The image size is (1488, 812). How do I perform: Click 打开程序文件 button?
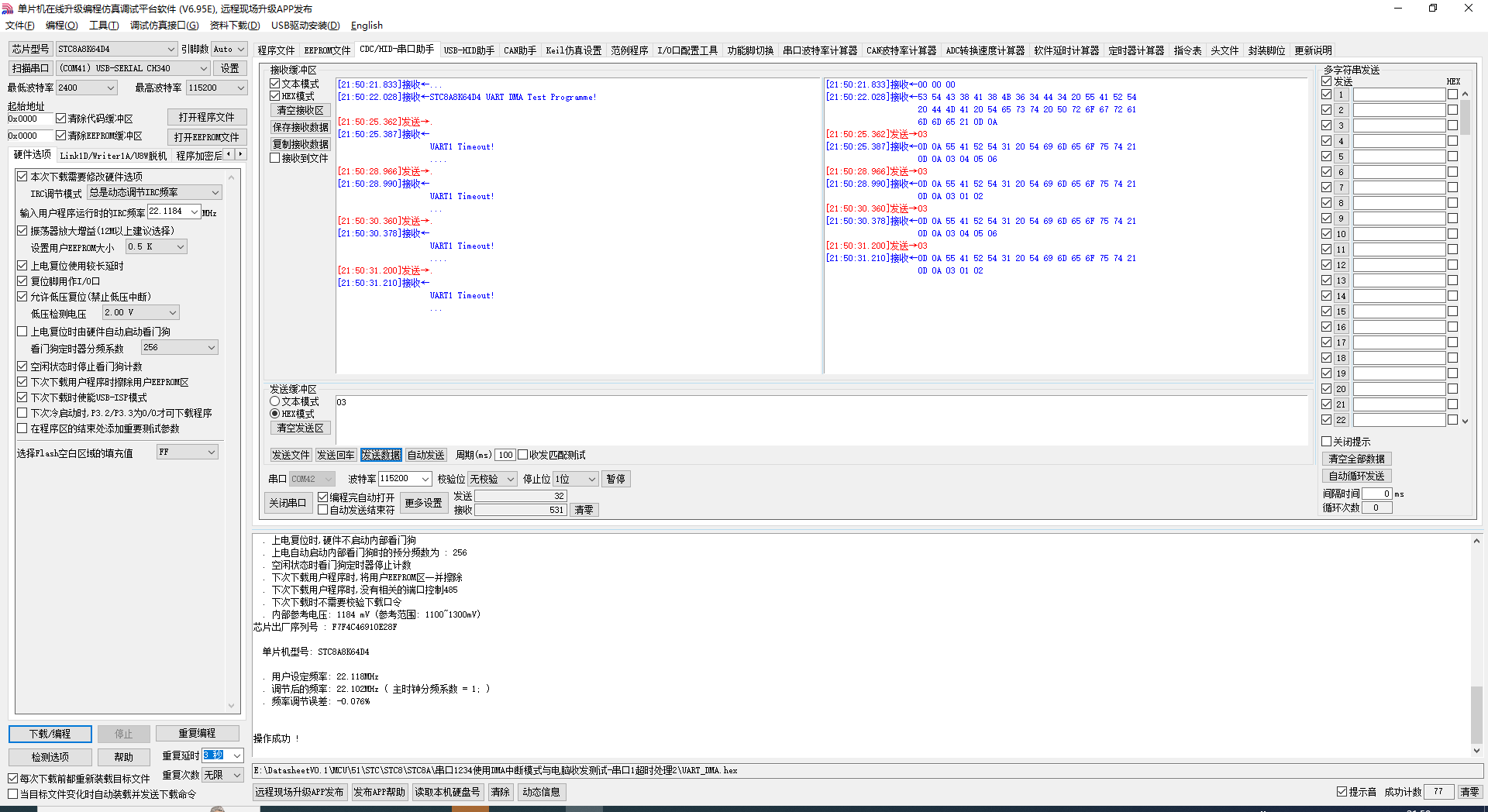click(207, 117)
